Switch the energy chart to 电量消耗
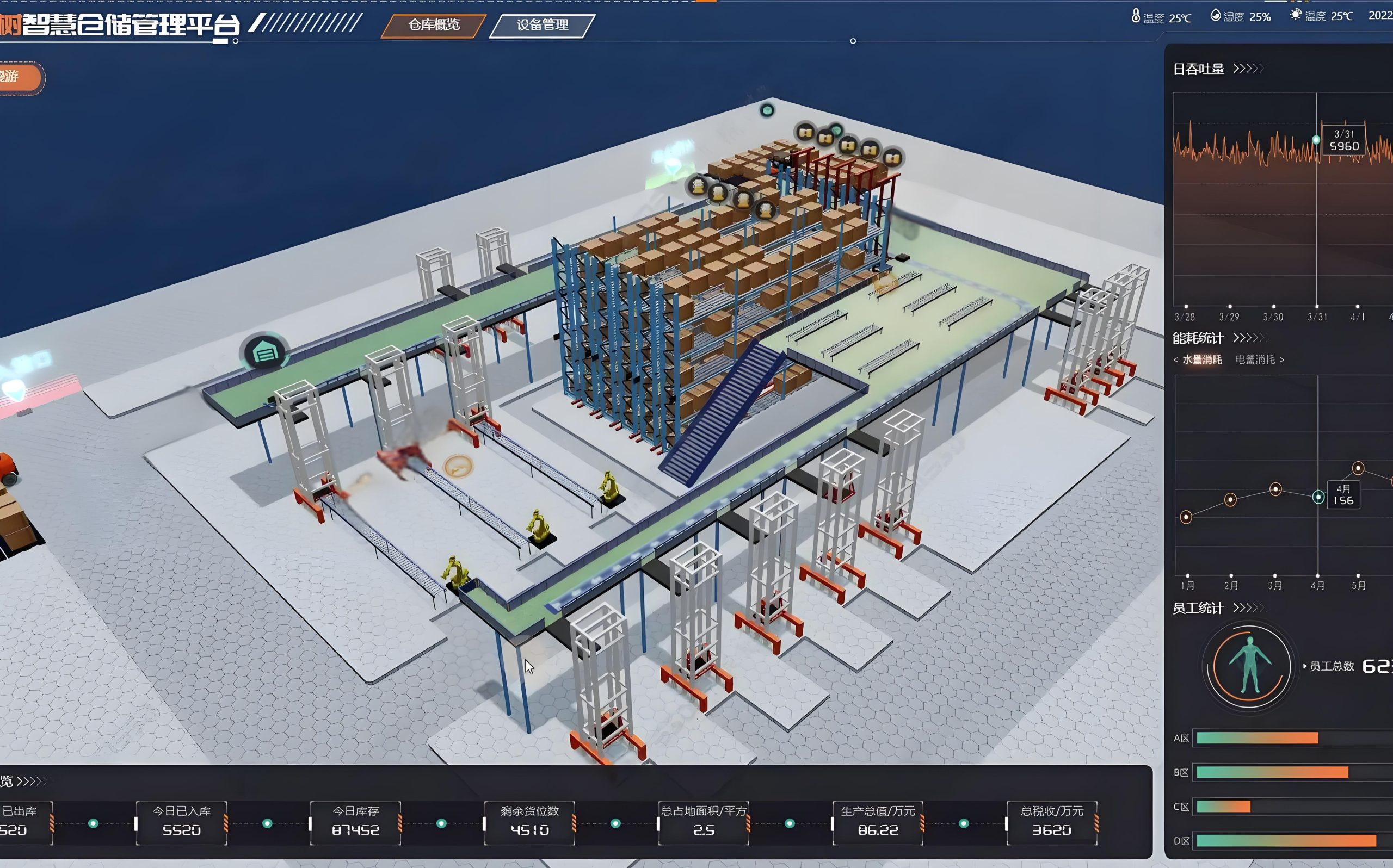1393x868 pixels. (1255, 359)
